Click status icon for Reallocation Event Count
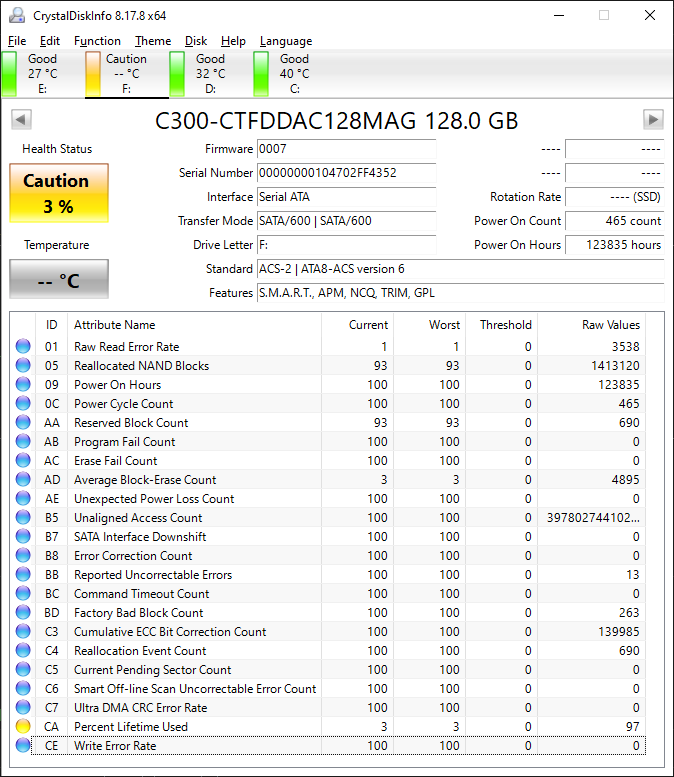674x777 pixels. click(23, 650)
